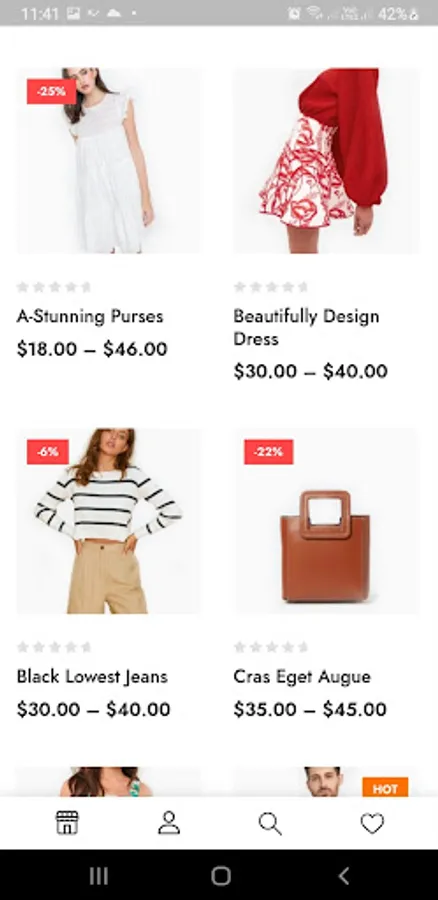Screen dimensions: 438x900
Task: Open the wishlist heart icon
Action: point(372,824)
